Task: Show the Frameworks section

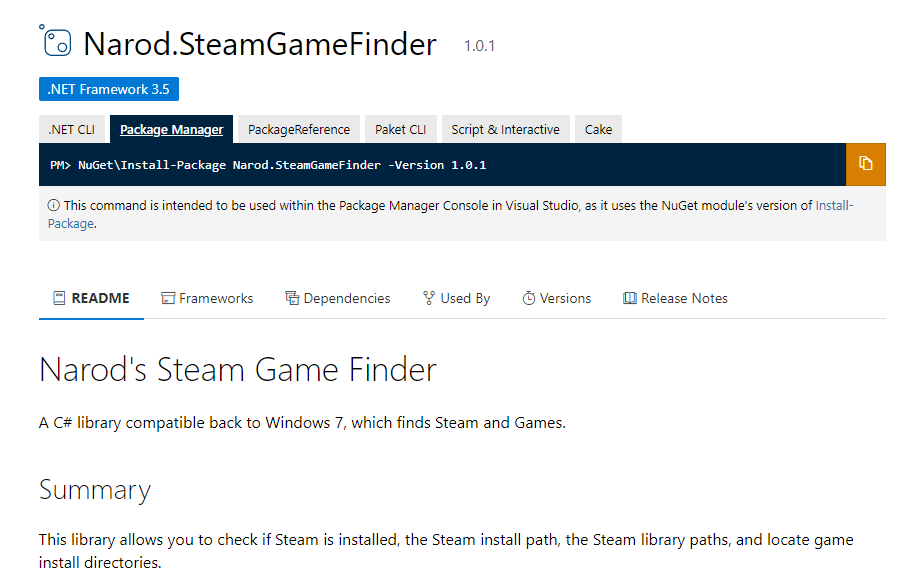Action: click(x=207, y=299)
